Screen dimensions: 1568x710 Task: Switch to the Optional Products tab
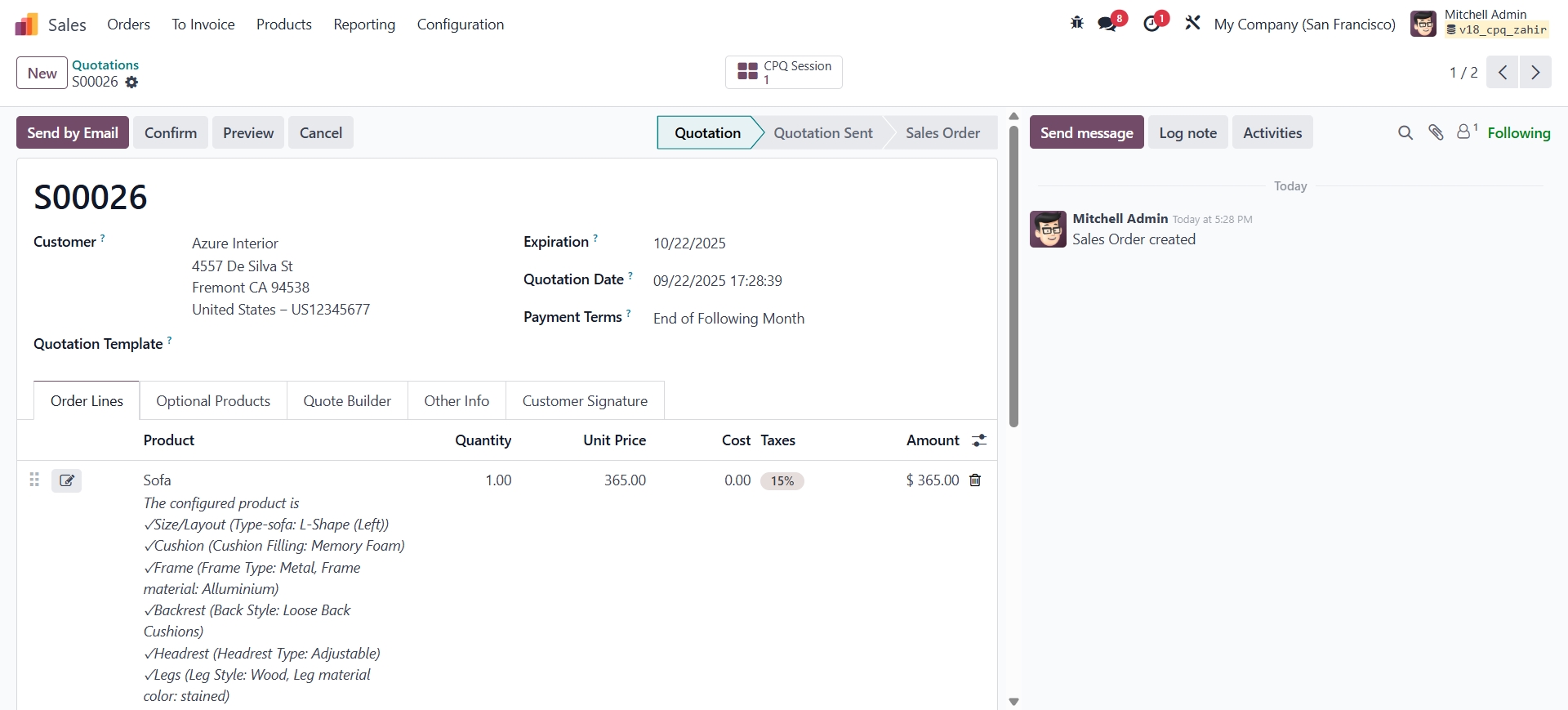[x=213, y=401]
